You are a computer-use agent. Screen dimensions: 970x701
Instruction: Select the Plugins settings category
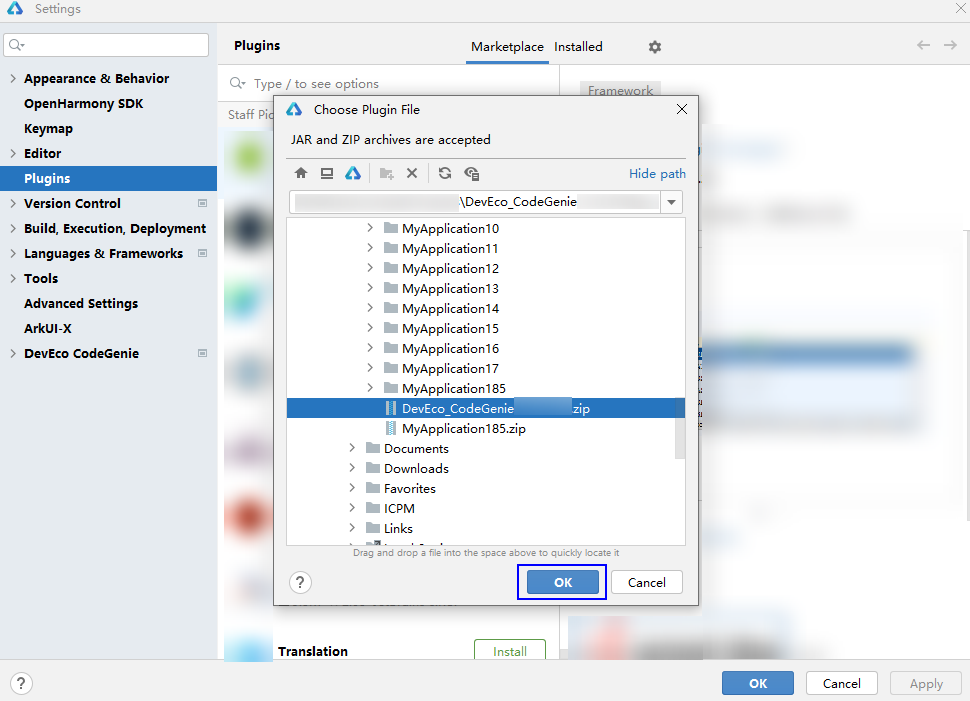108,178
